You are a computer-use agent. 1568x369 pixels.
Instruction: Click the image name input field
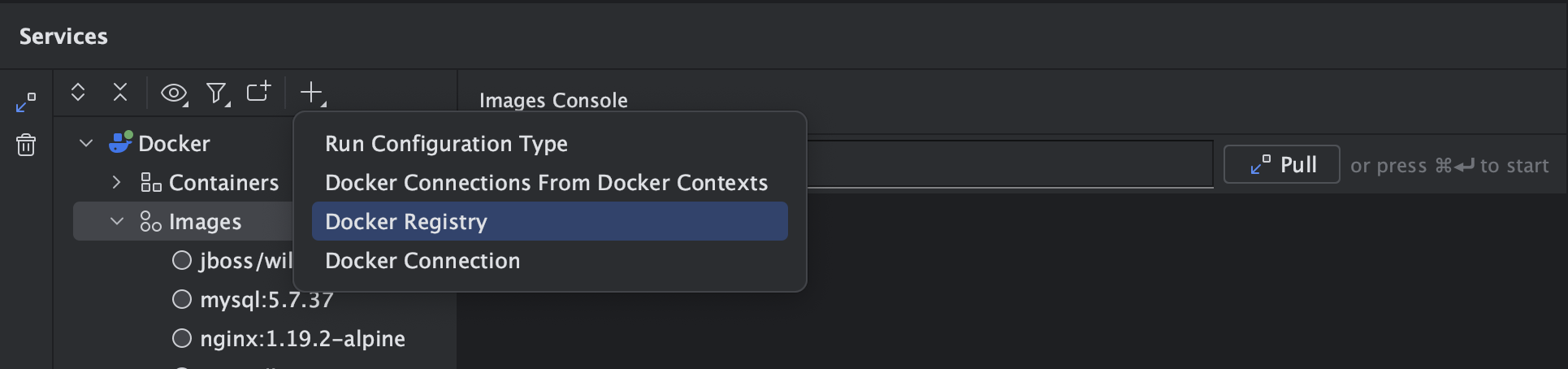click(x=1007, y=165)
